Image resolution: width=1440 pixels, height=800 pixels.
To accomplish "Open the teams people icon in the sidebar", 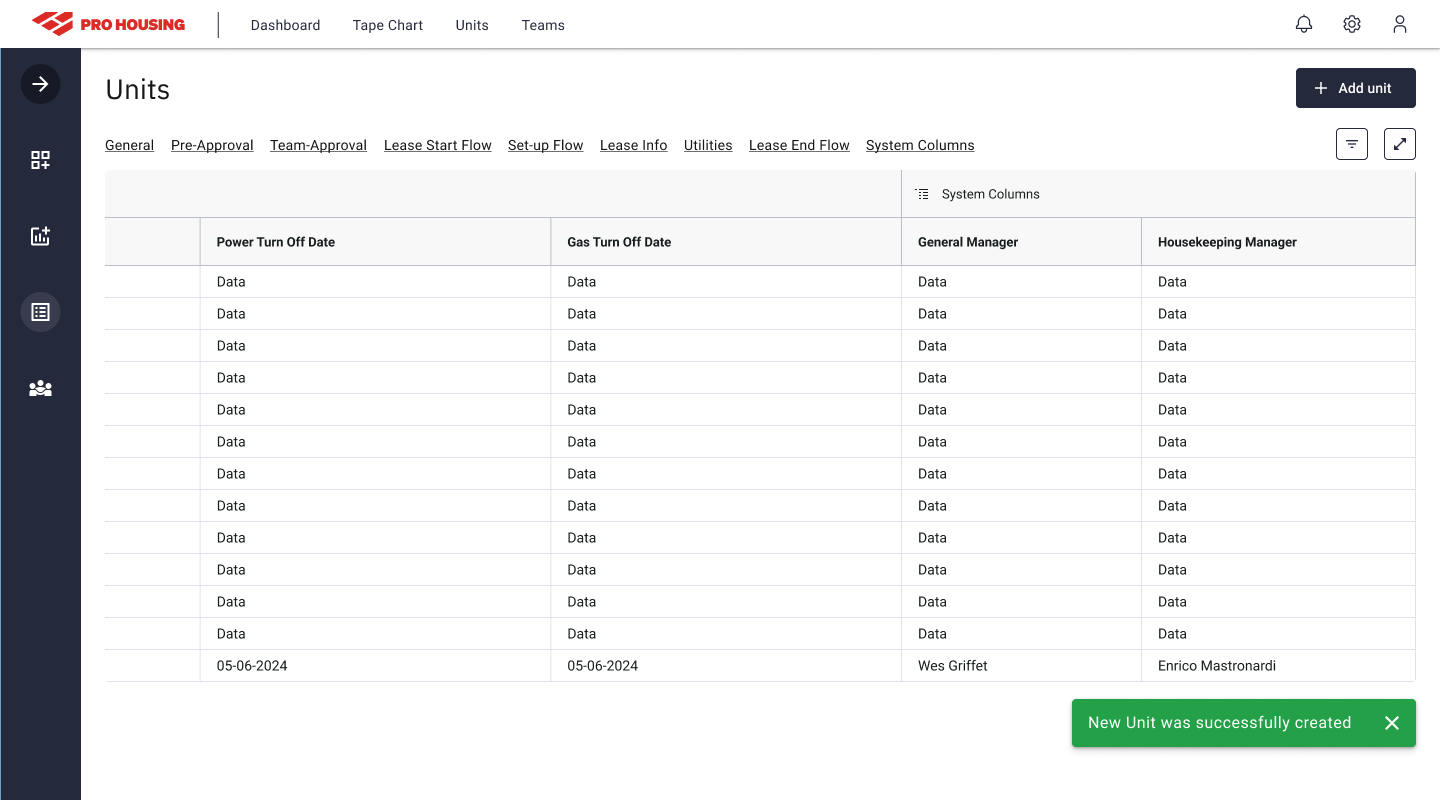I will [40, 388].
